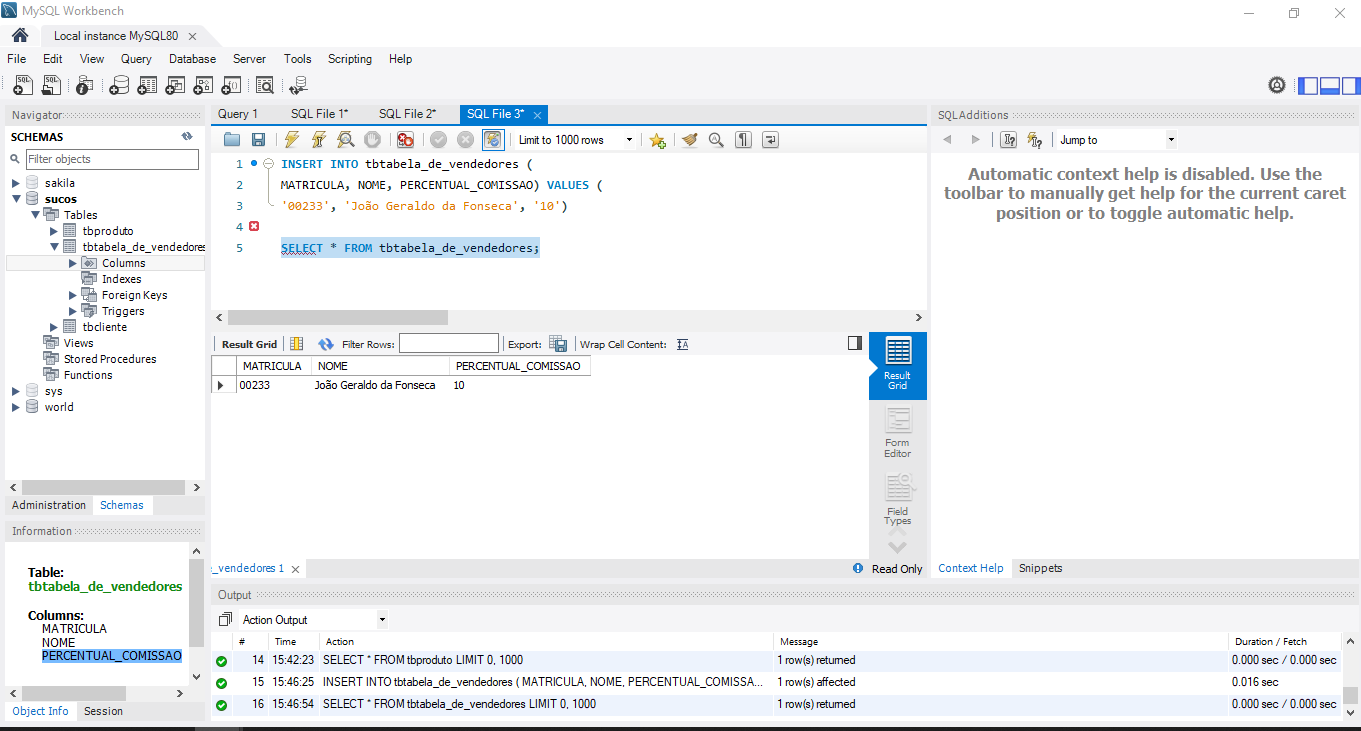Screen dimensions: 1361x731
Task: Expand the sakila schema
Action: click(16, 183)
